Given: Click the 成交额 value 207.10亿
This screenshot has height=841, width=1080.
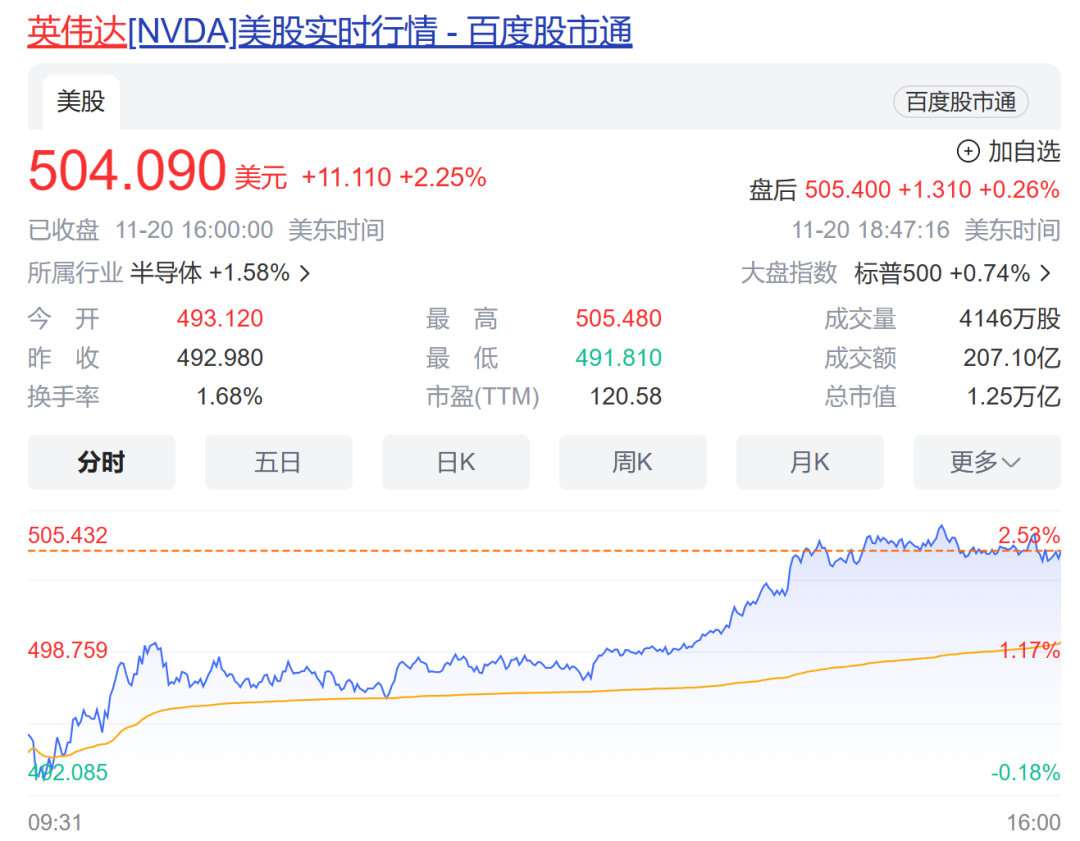Looking at the screenshot, I should pos(1011,357).
